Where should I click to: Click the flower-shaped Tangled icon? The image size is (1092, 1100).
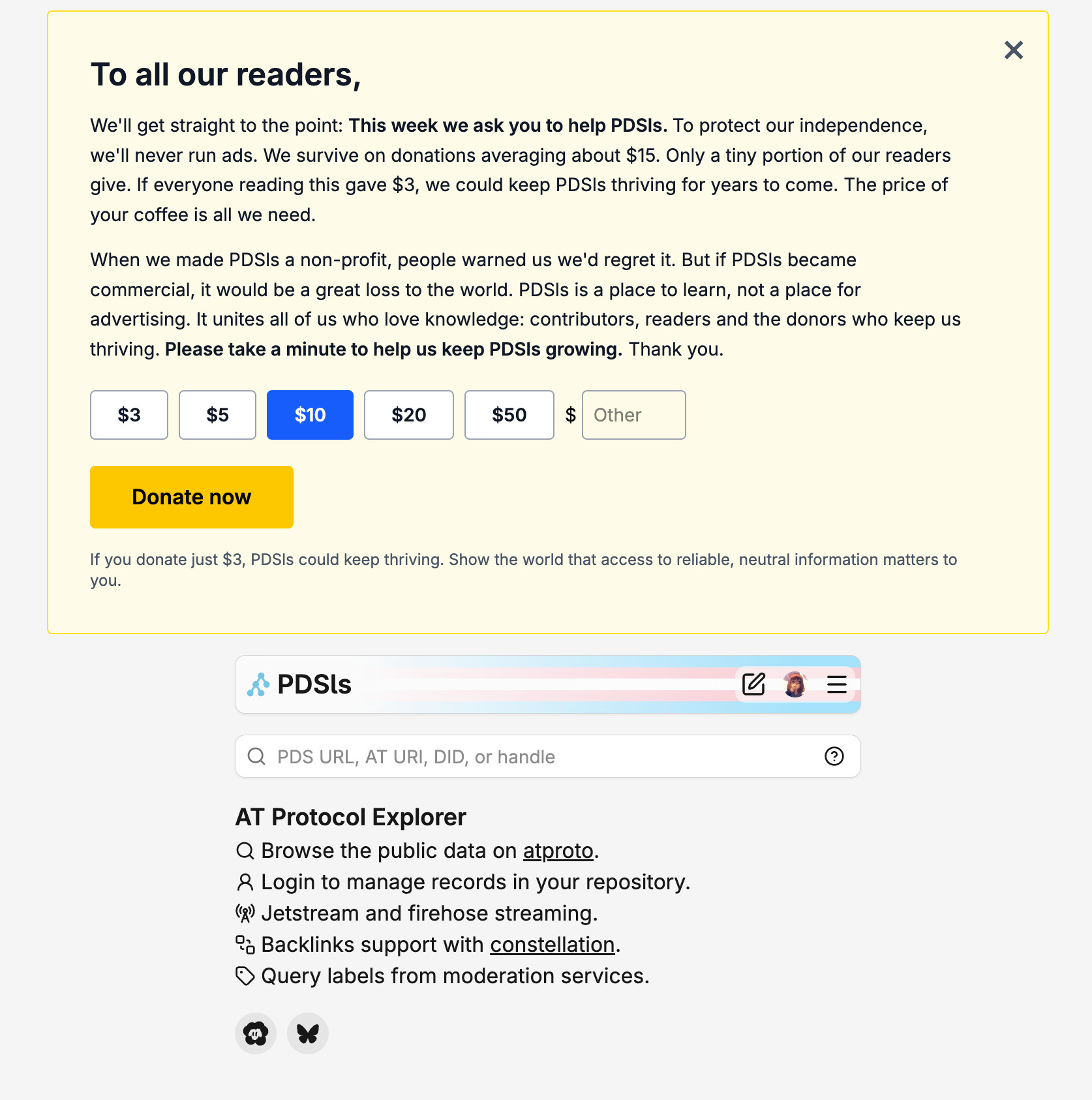point(256,1033)
